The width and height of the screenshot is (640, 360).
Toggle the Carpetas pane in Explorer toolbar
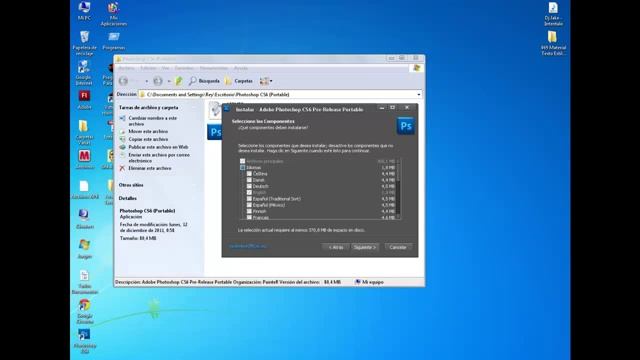(x=239, y=81)
